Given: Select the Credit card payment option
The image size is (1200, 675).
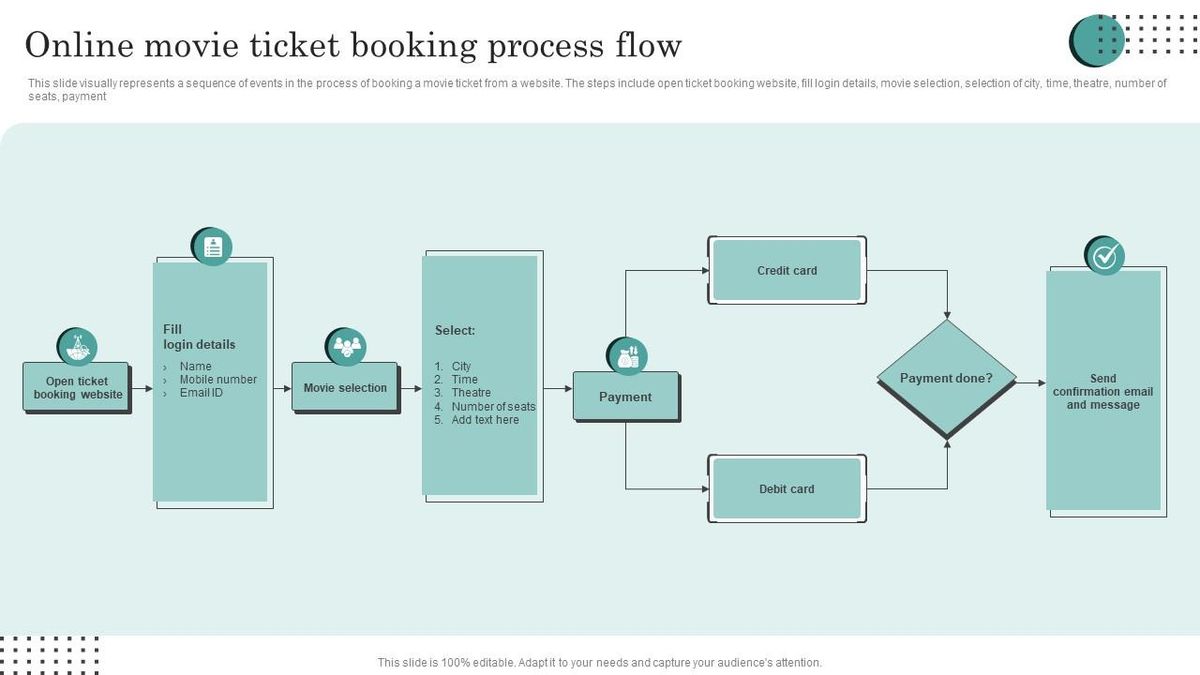Looking at the screenshot, I should tap(787, 270).
